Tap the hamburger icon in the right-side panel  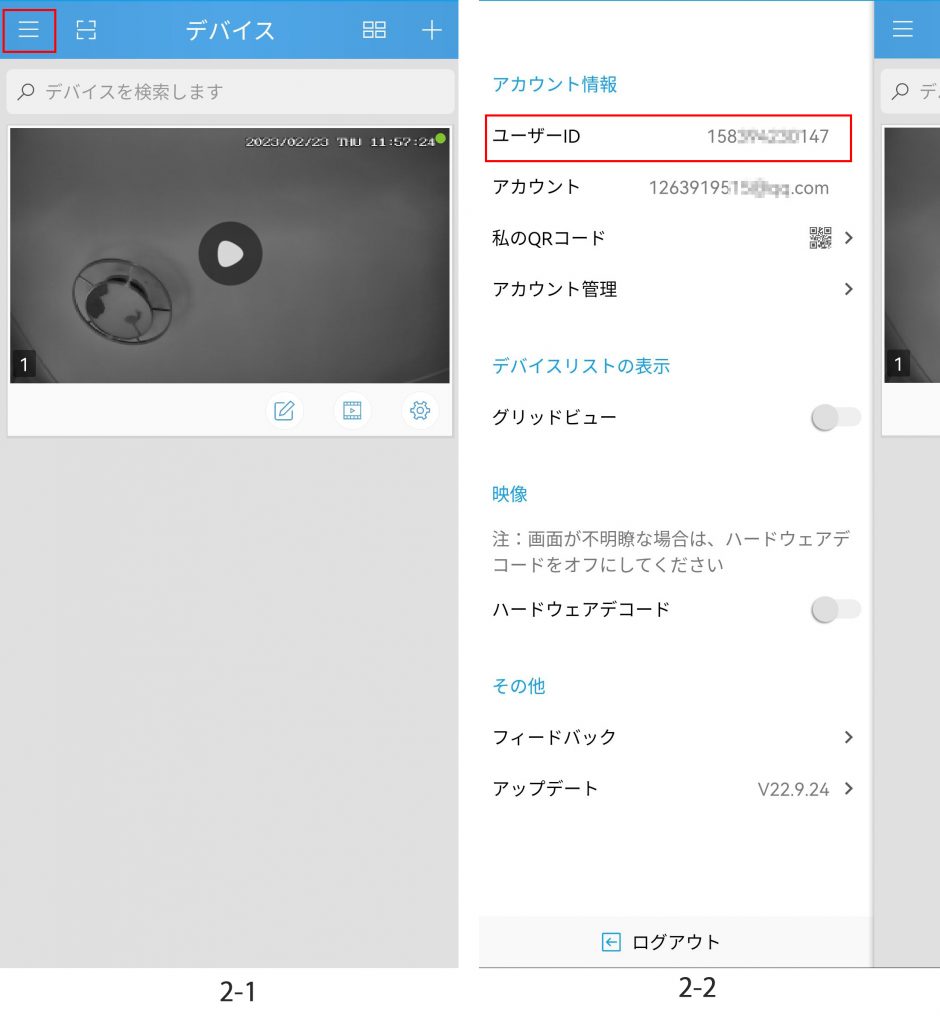pos(903,29)
